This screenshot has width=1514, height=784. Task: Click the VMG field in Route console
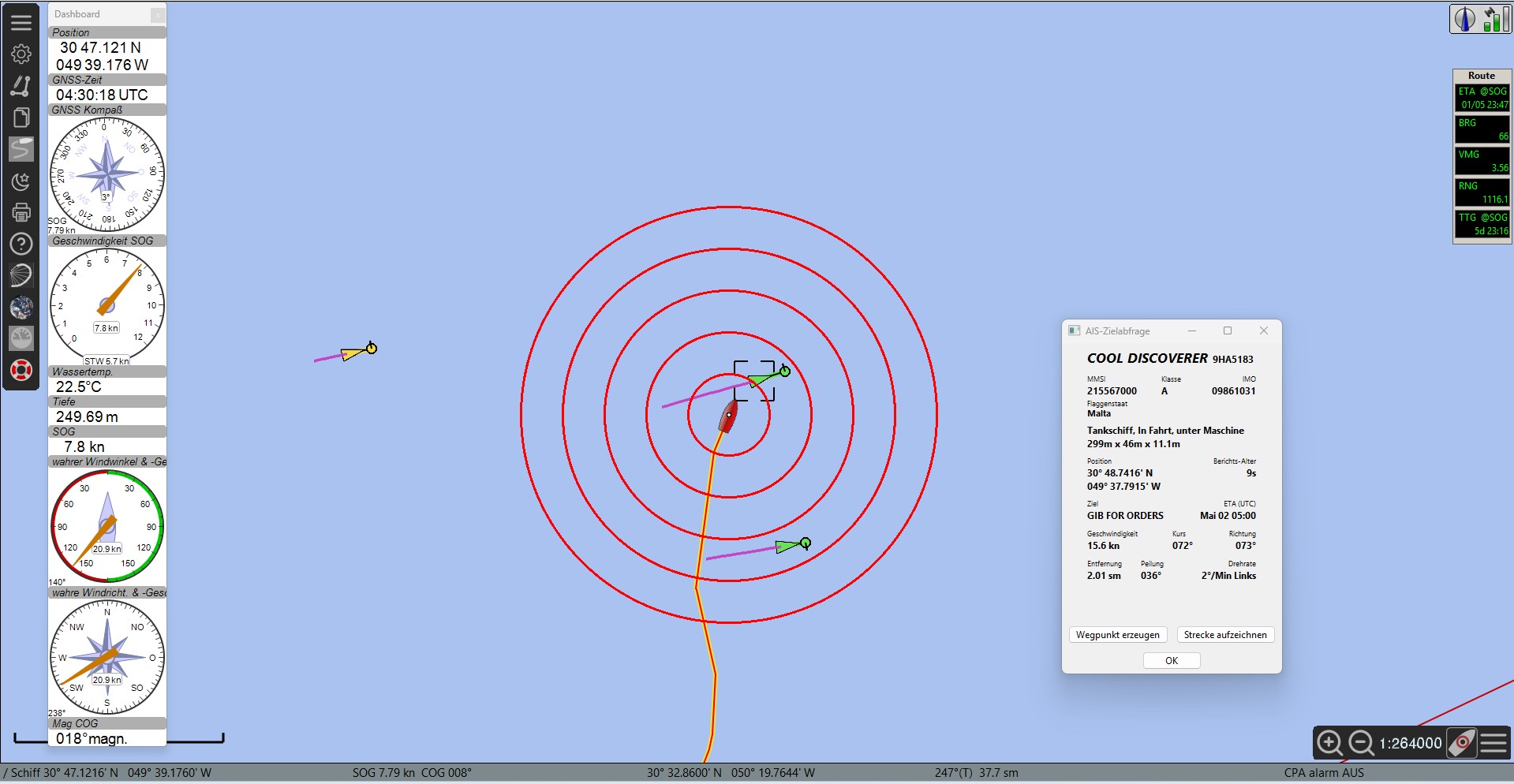[x=1482, y=161]
